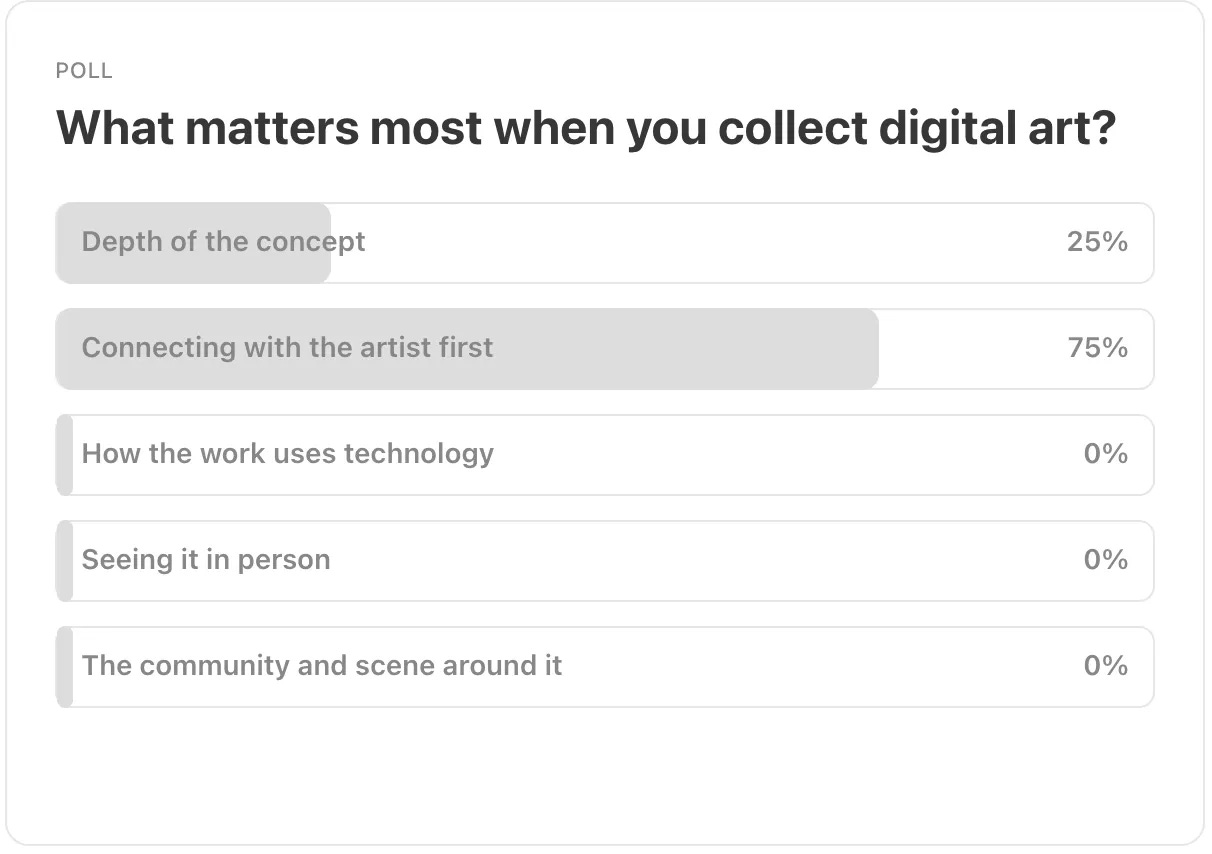Click the gray fill on the 75% bar
This screenshot has height=854, width=1212.
tap(467, 349)
